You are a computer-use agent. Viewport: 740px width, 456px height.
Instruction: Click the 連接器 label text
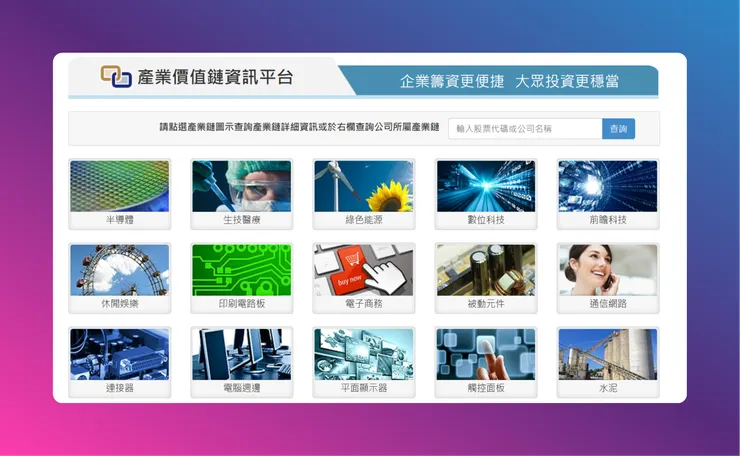(120, 388)
